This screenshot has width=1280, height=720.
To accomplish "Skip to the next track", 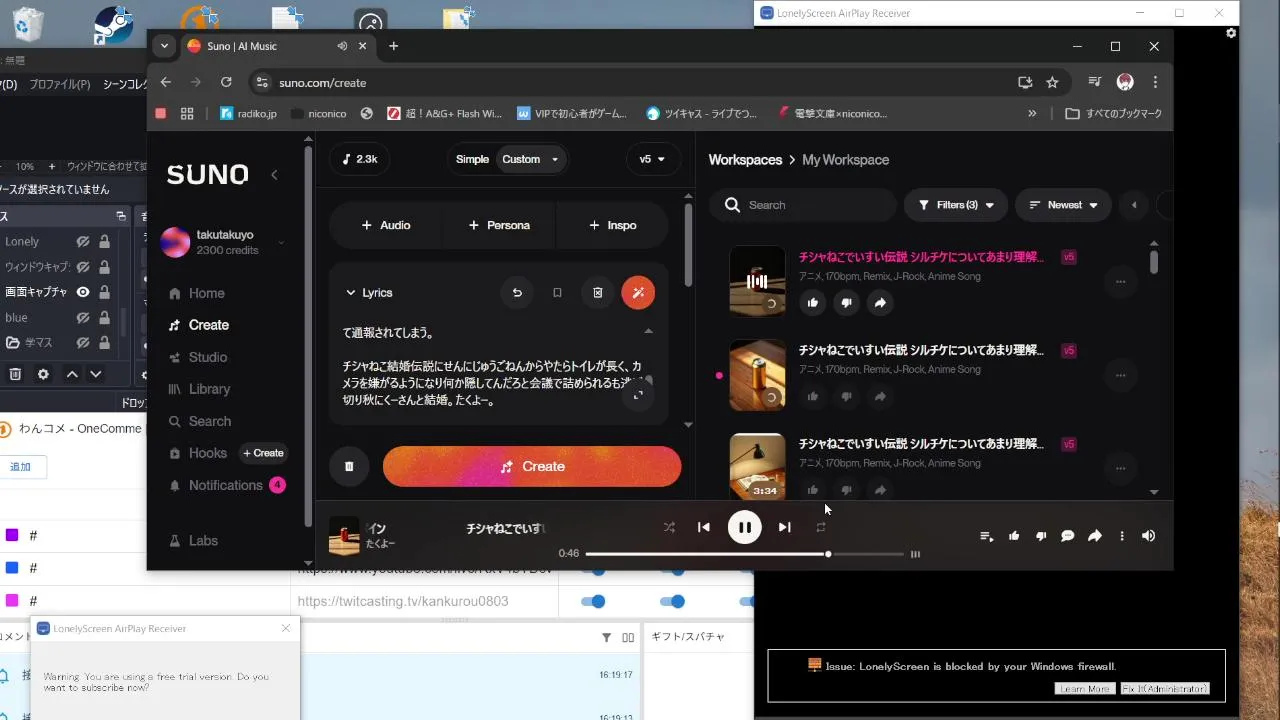I will point(785,527).
